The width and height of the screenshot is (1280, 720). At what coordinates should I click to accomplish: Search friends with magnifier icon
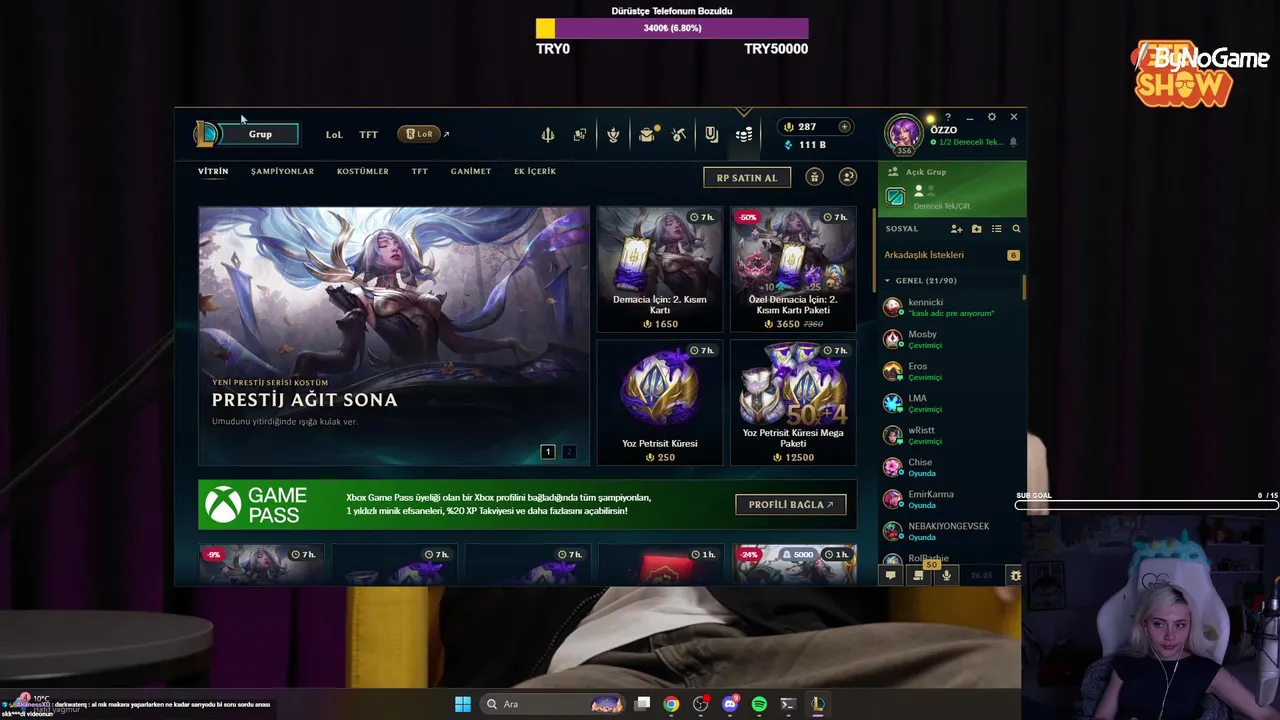tap(1016, 229)
